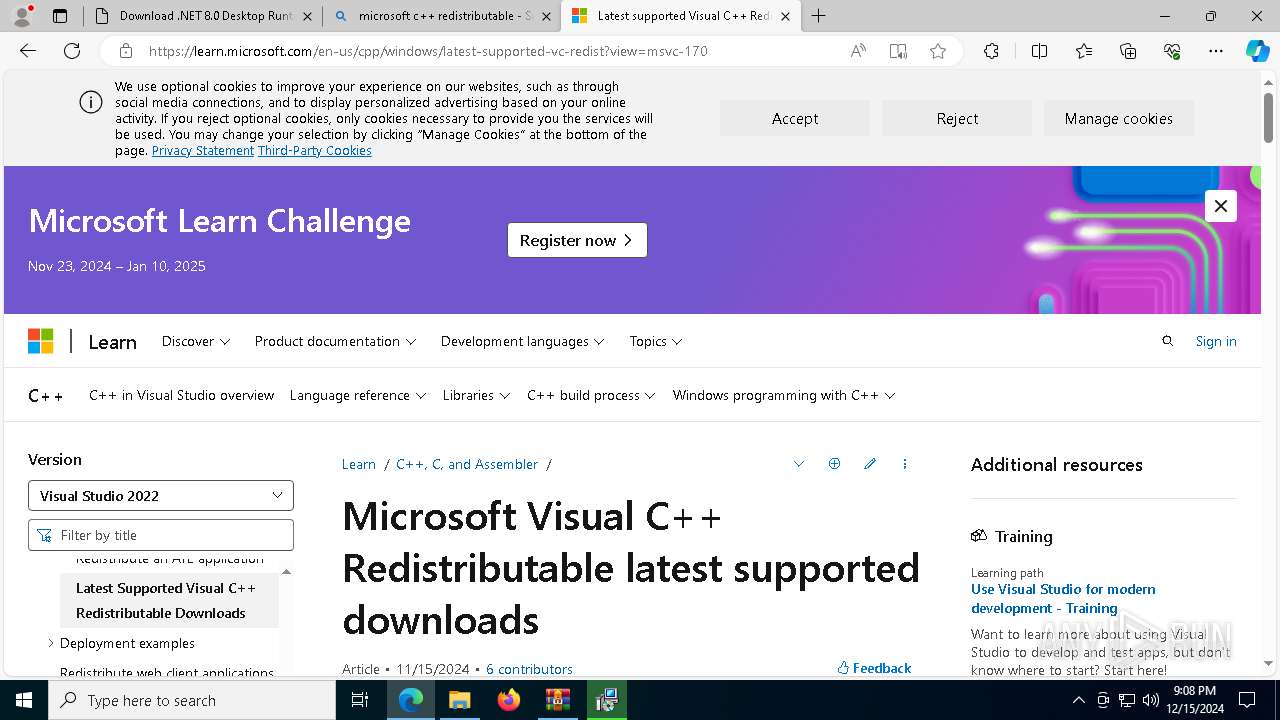Sign in to Microsoft Learn
The width and height of the screenshot is (1280, 720).
1216,341
